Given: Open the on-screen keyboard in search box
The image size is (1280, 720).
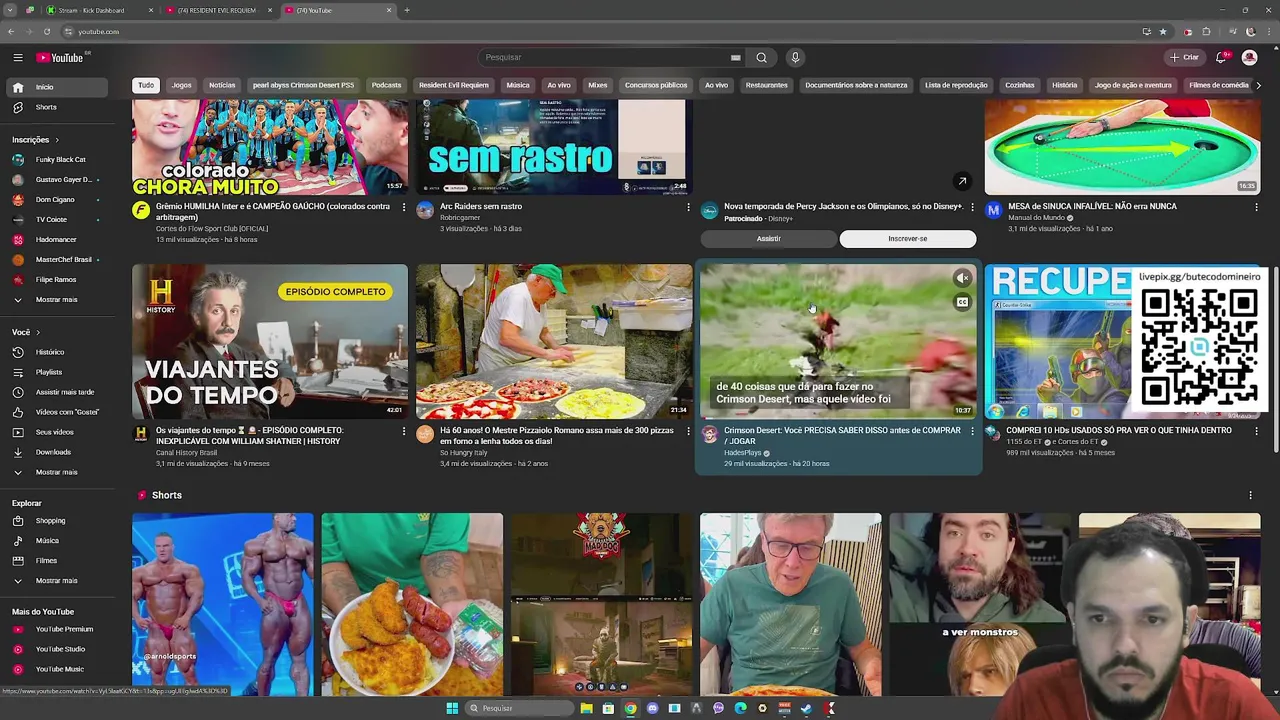Looking at the screenshot, I should click(735, 58).
